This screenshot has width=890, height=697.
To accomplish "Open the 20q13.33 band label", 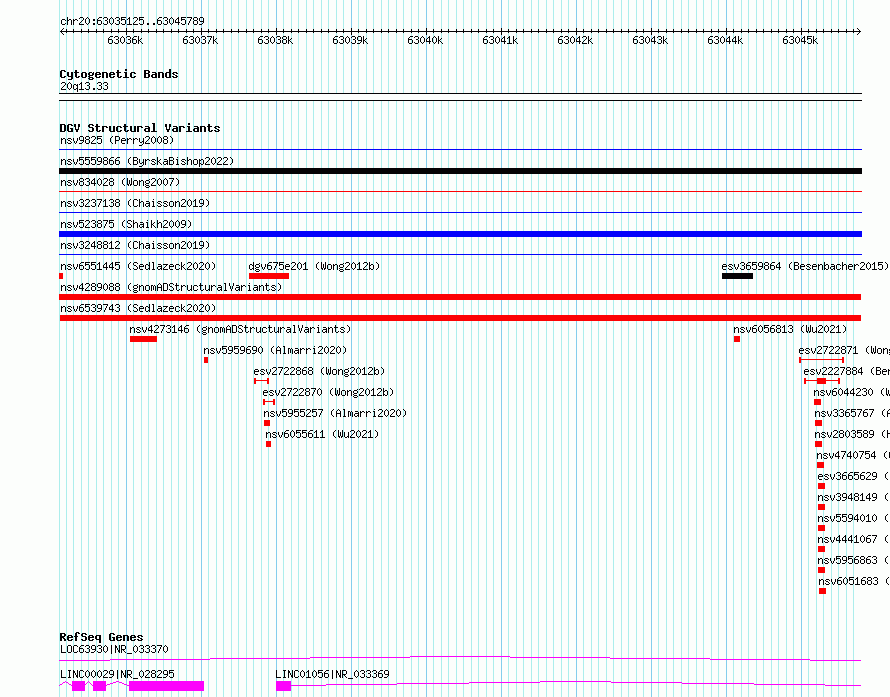I will tap(84, 86).
